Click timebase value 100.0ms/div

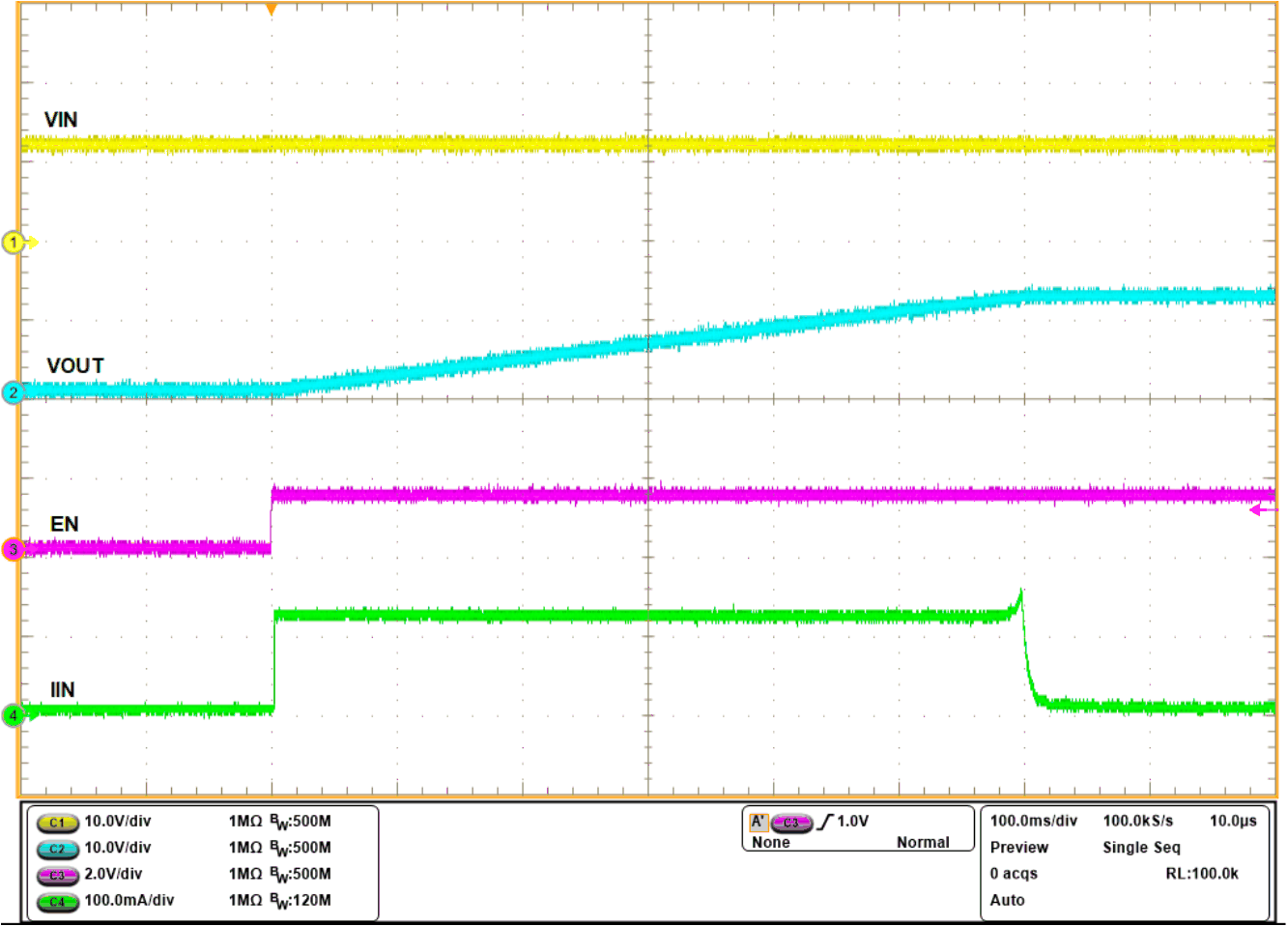[x=1034, y=822]
